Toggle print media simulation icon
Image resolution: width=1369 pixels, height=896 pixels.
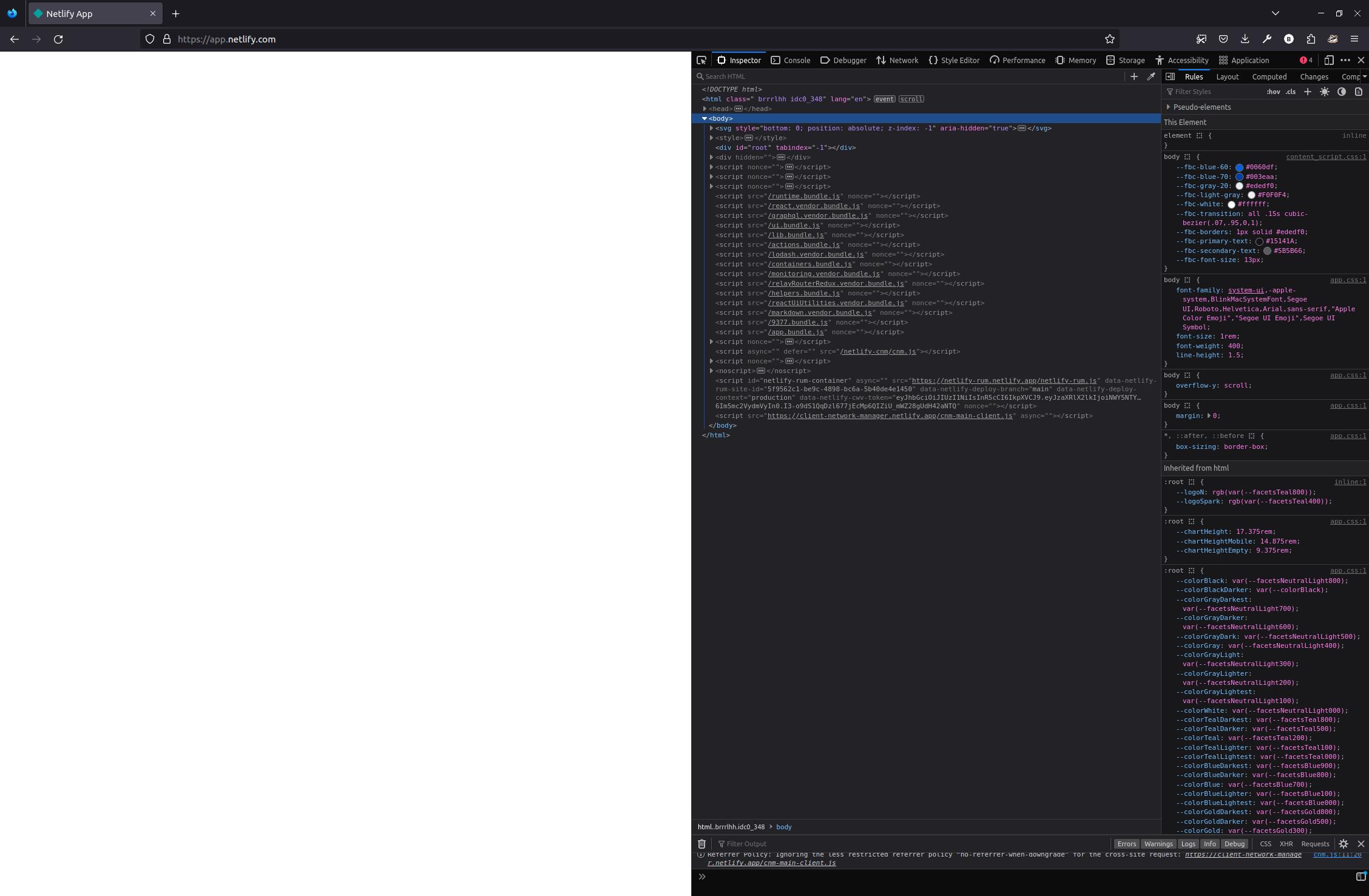1359,92
